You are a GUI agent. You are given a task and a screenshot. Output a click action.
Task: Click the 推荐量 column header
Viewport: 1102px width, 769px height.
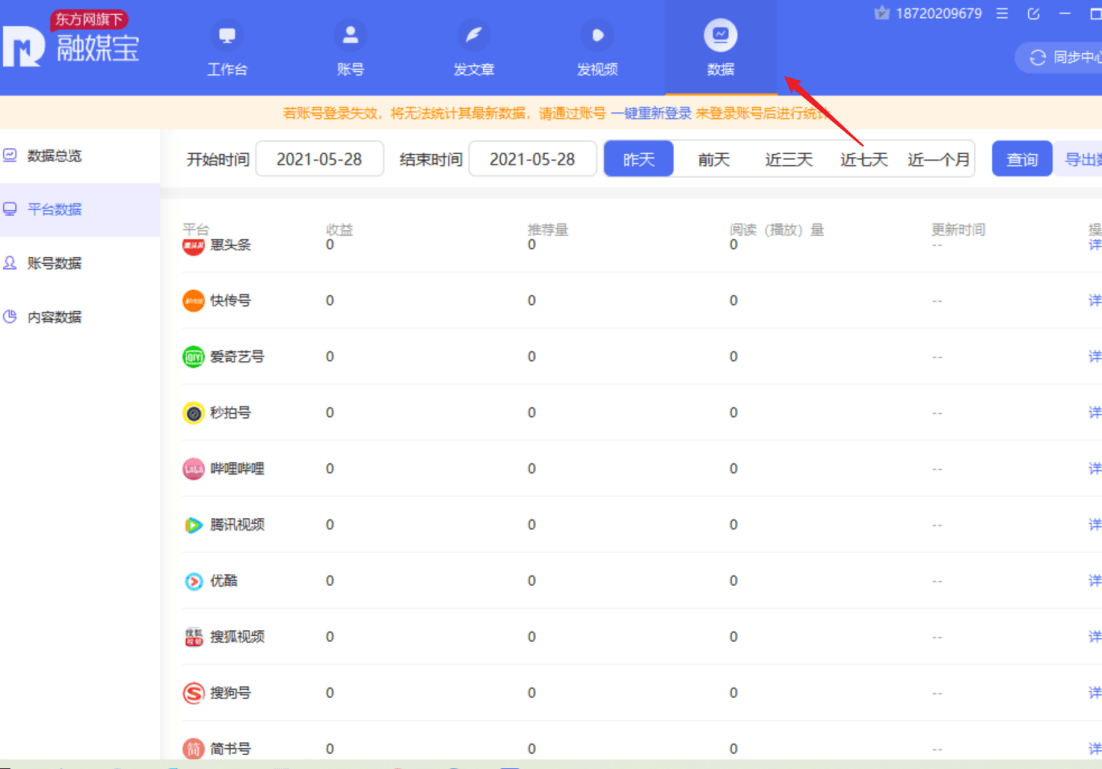[x=548, y=229]
